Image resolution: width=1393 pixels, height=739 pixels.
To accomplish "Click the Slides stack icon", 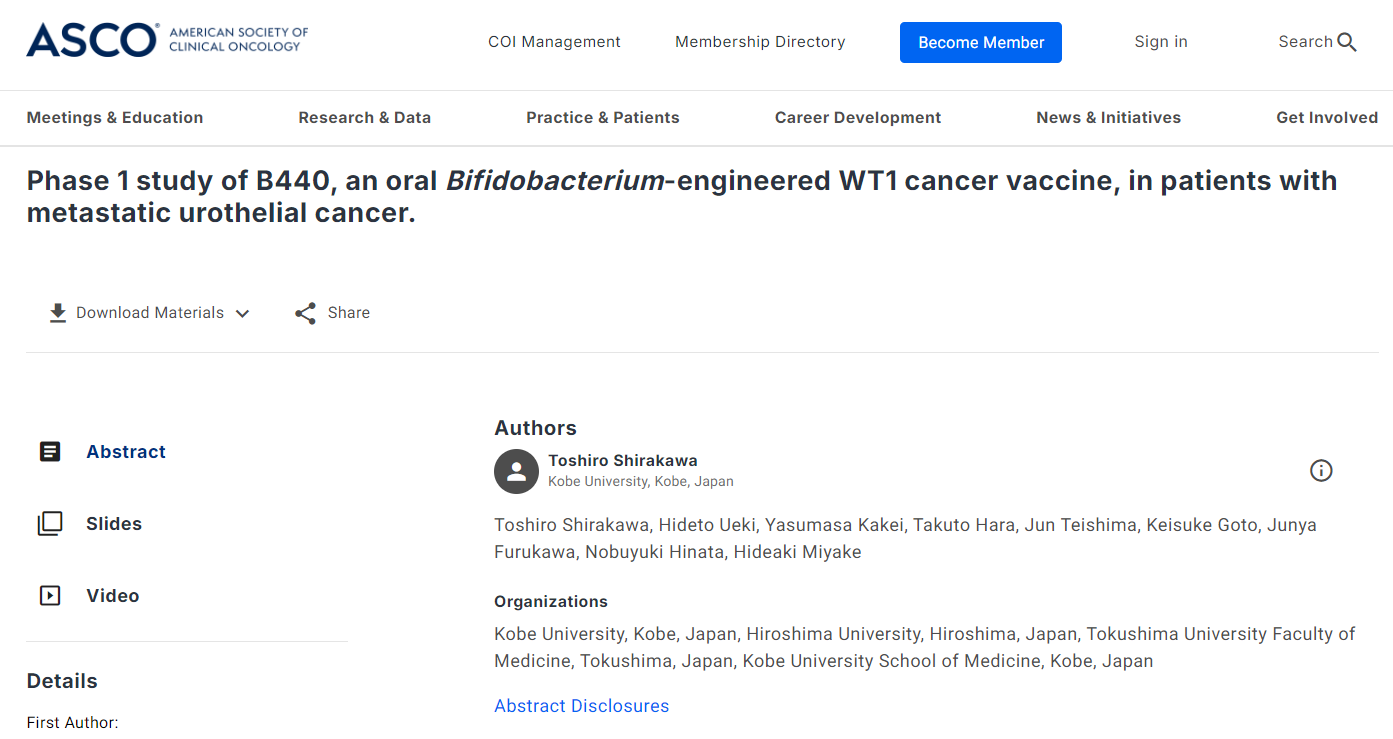I will click(x=50, y=524).
